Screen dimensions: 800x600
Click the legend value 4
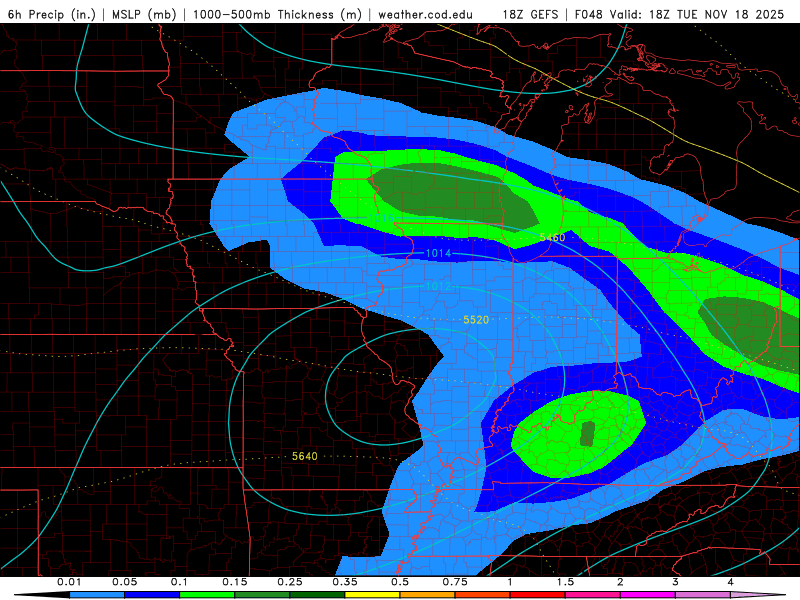point(730,582)
